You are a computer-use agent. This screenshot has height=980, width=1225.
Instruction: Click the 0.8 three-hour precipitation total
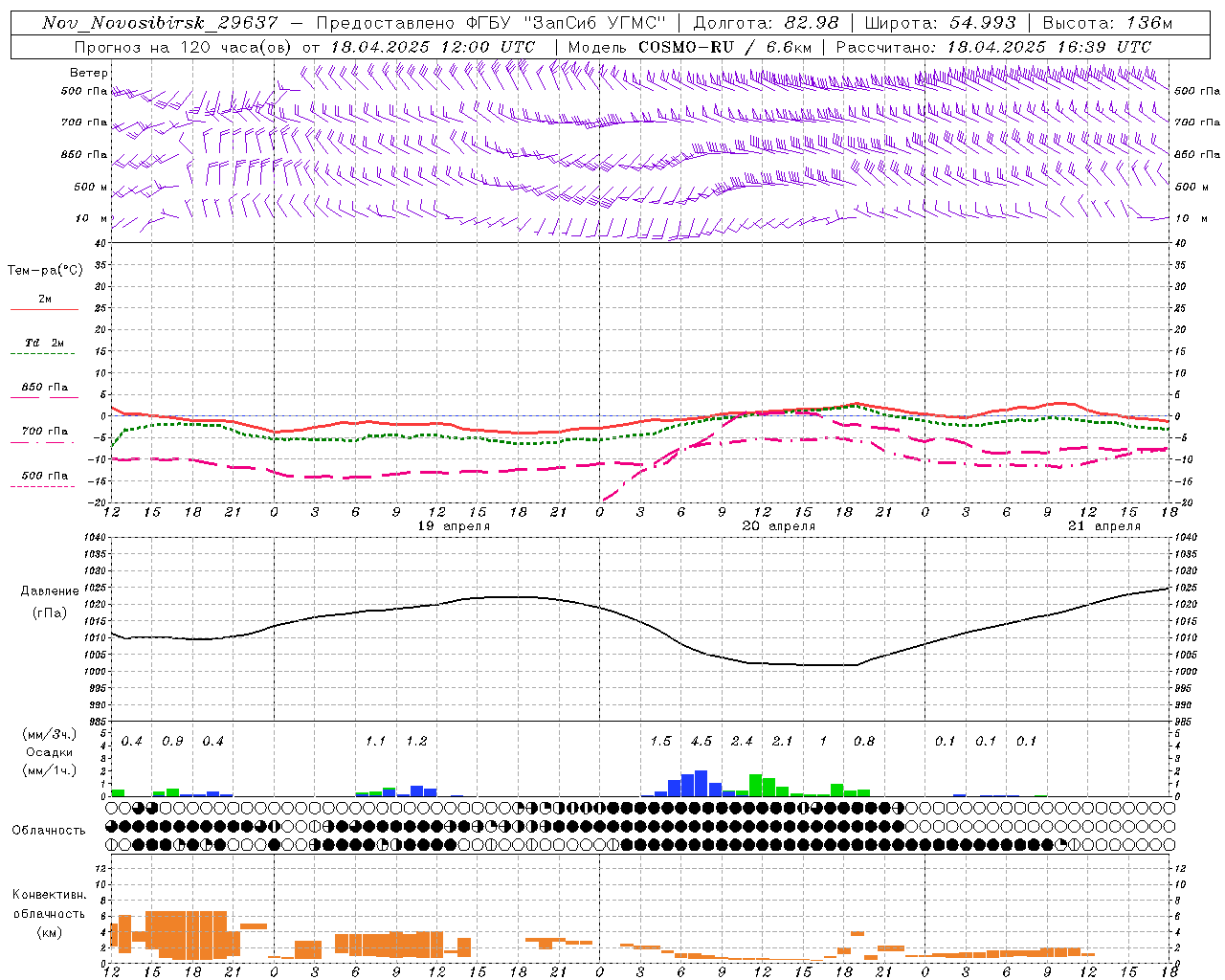[x=864, y=742]
